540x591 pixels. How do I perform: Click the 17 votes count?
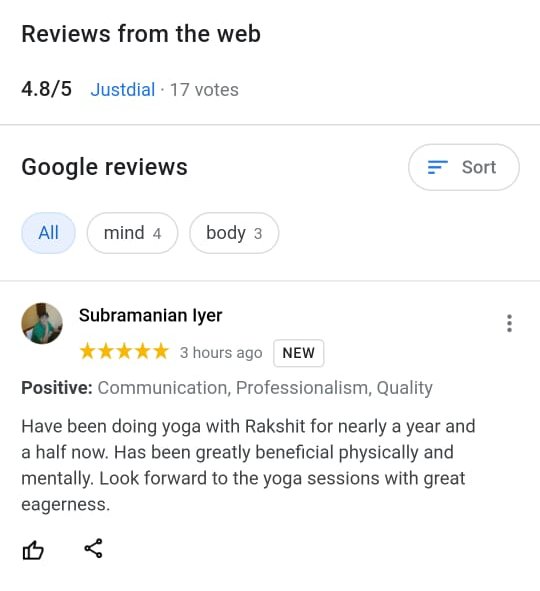[204, 90]
